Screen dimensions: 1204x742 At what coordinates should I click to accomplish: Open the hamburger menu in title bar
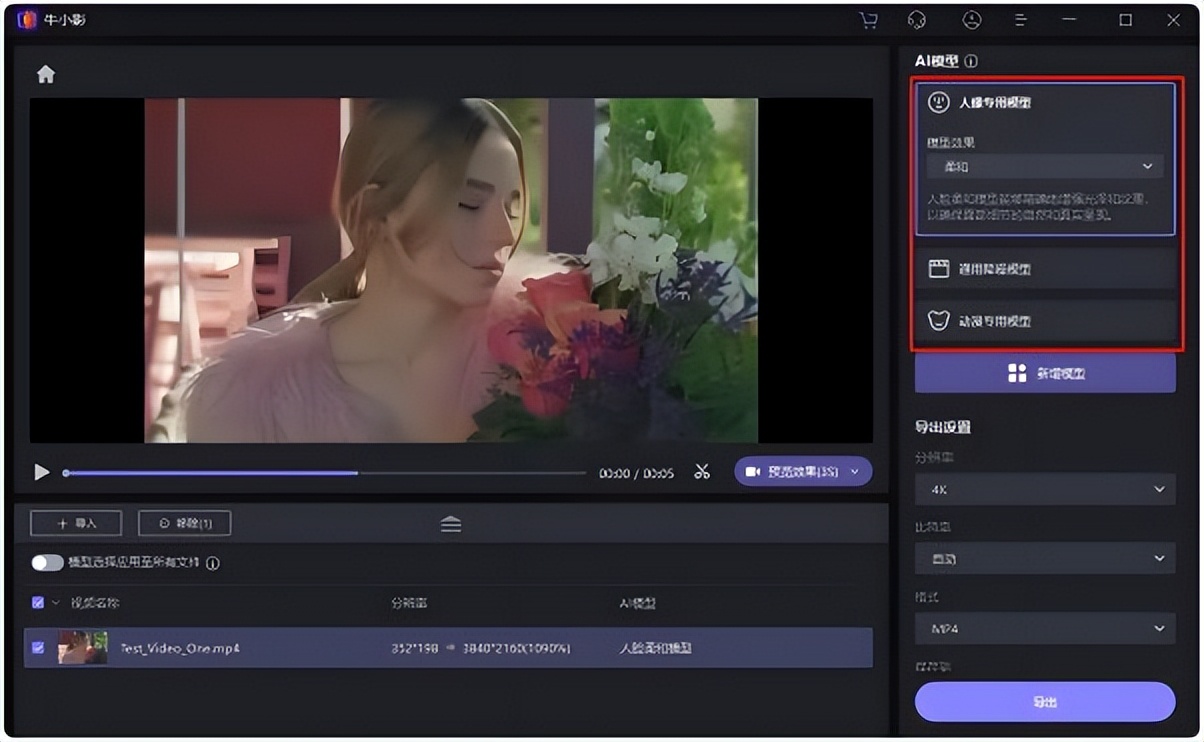pyautogui.click(x=1021, y=20)
